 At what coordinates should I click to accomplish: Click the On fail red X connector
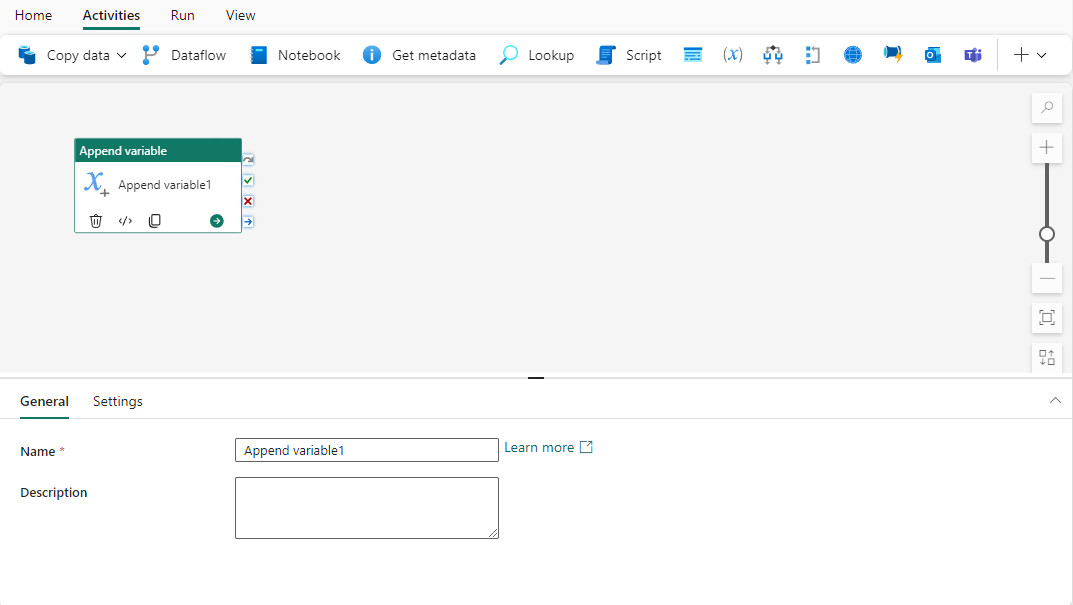coord(247,200)
